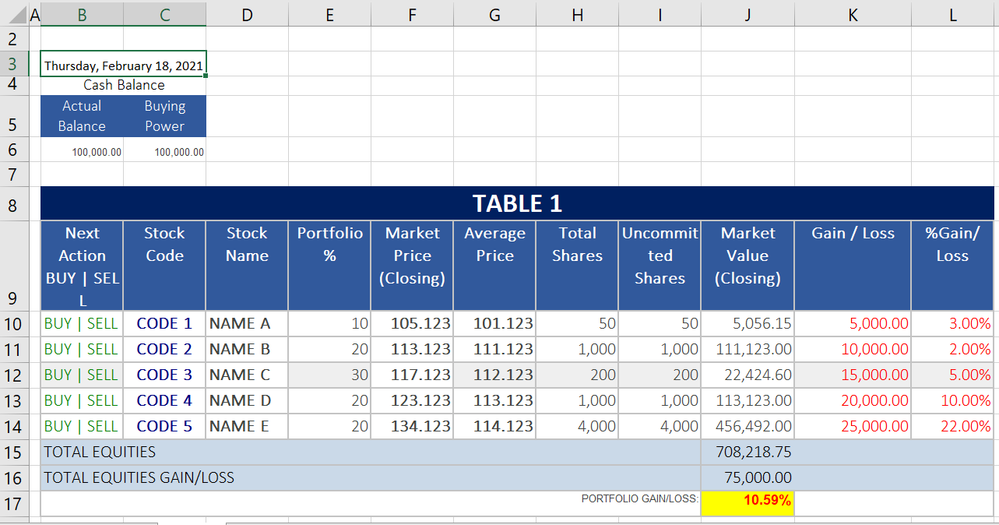Image resolution: width=999 pixels, height=525 pixels.
Task: Click the Market Price (Closing) header cell
Action: pyautogui.click(x=412, y=266)
